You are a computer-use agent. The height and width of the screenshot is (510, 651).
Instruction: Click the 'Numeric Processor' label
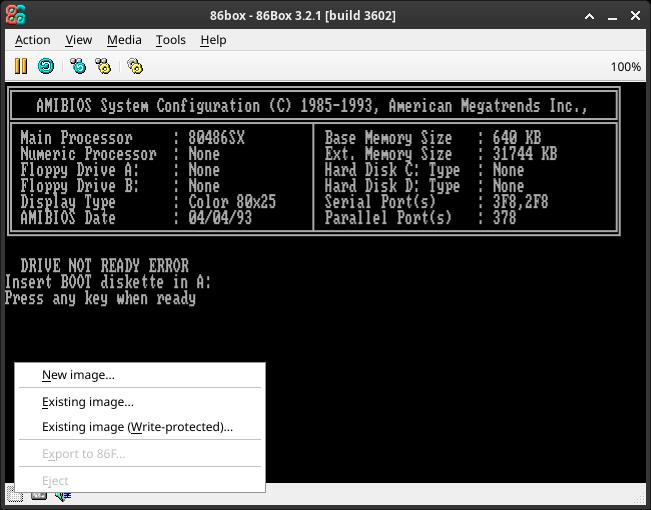88,154
